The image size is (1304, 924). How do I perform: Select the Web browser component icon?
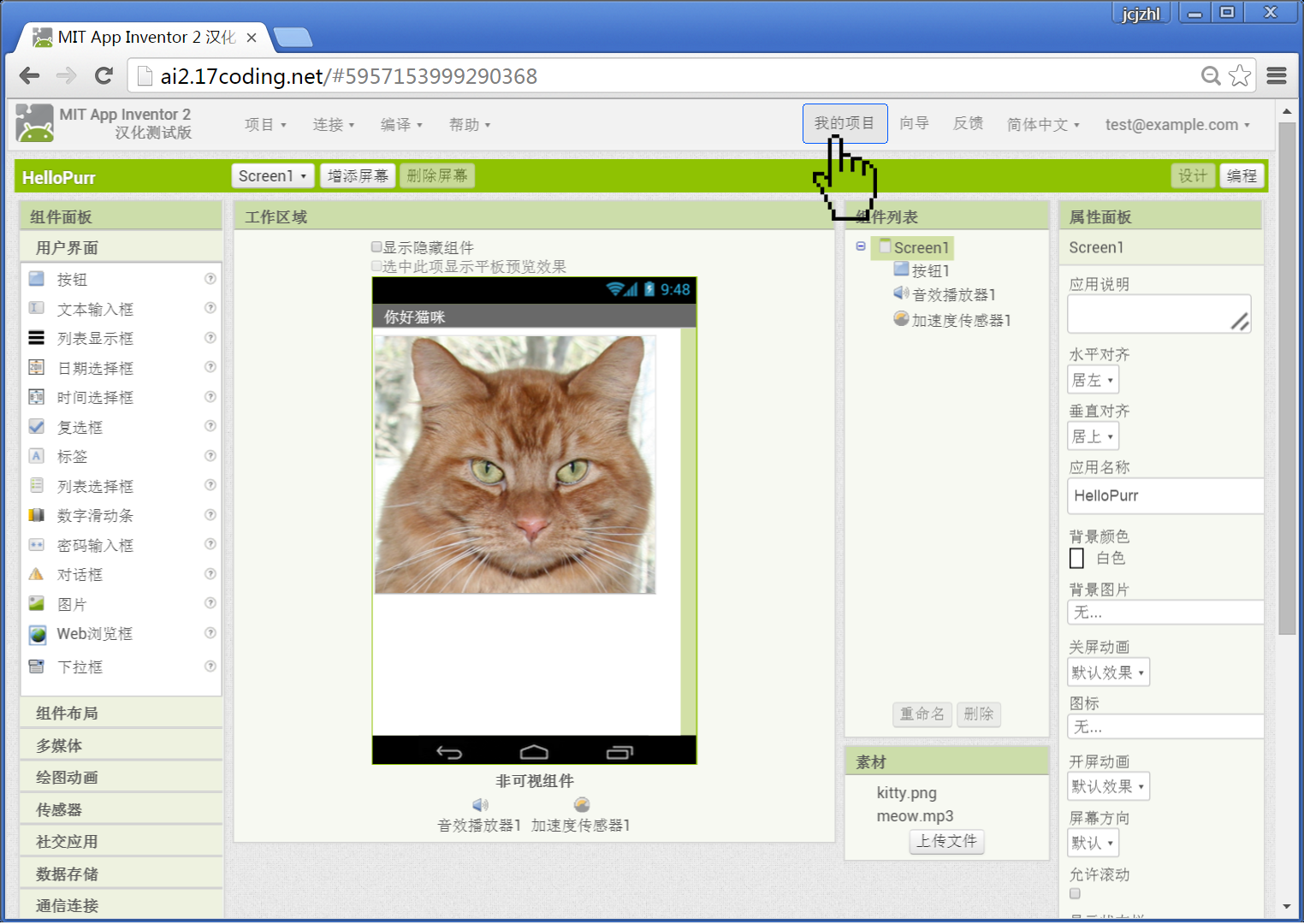click(x=37, y=634)
